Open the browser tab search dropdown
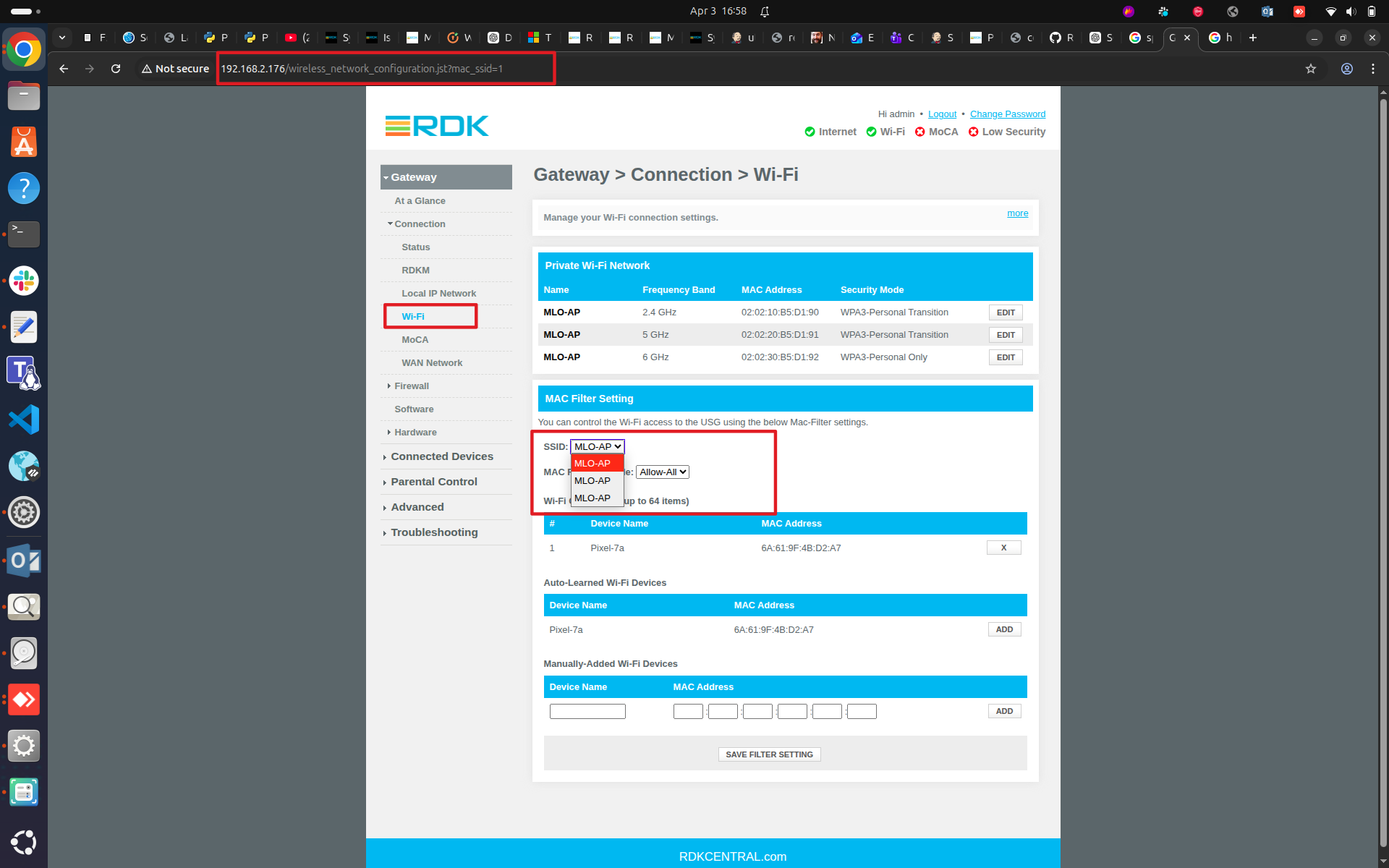Viewport: 1389px width, 868px height. coord(62,38)
